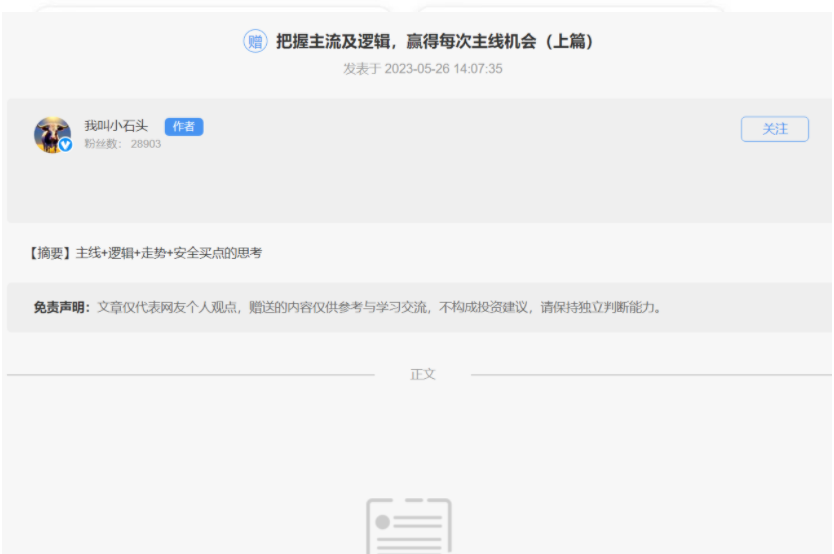Follow the author with 关注 button
This screenshot has width=834, height=554.
coord(774,129)
